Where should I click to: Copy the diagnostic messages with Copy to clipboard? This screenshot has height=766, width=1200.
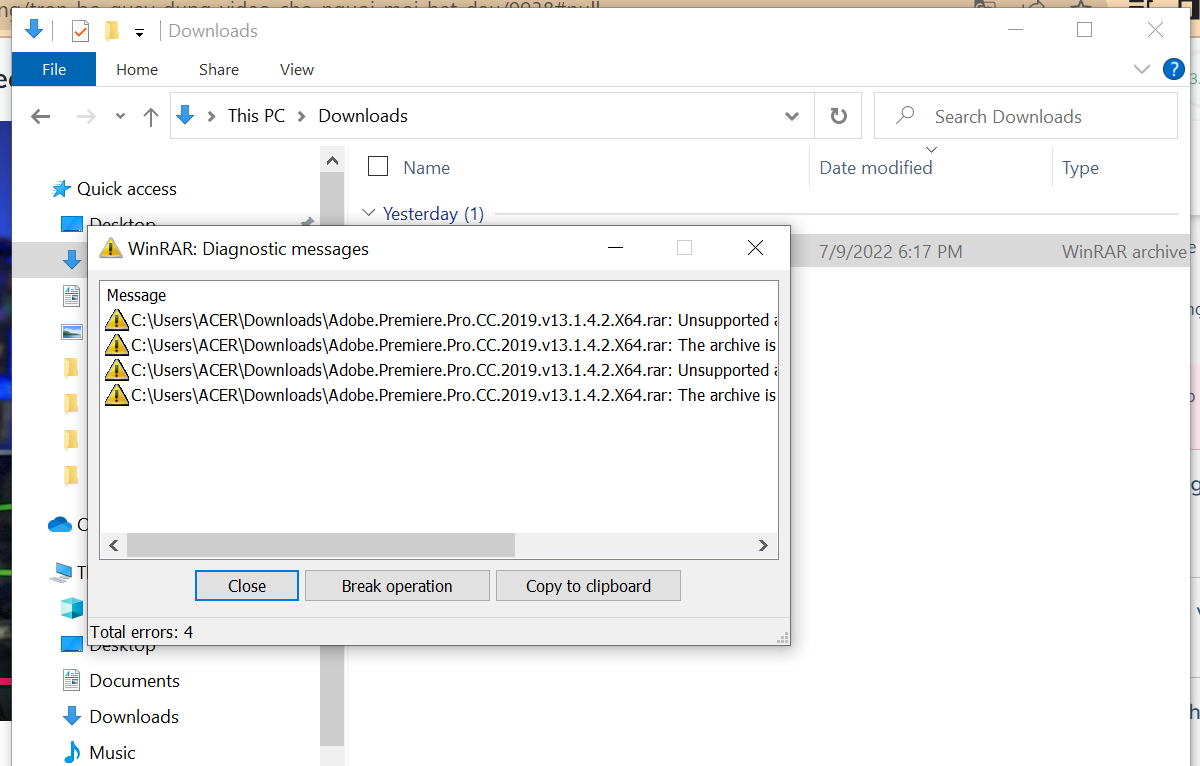click(588, 586)
